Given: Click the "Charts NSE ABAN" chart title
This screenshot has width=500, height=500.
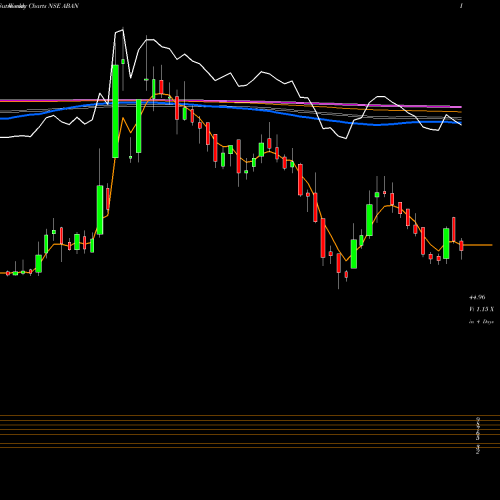Looking at the screenshot, I should (53, 6).
